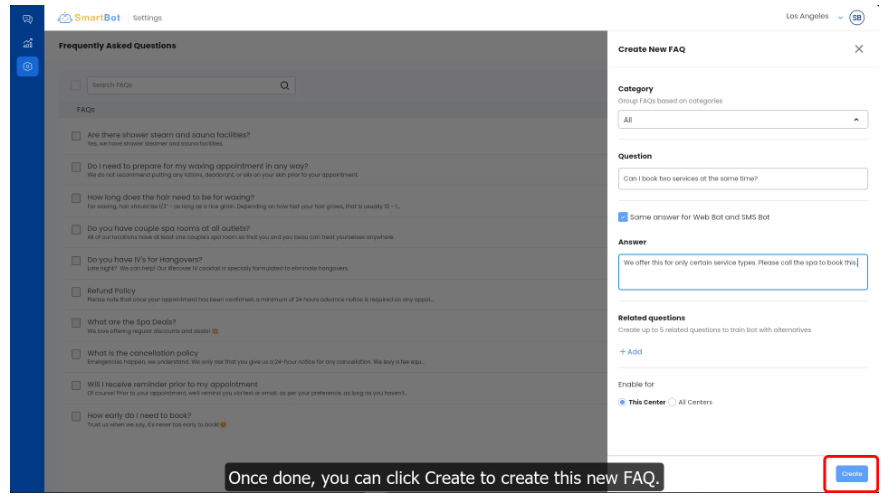Click + Add related question link

pos(630,352)
